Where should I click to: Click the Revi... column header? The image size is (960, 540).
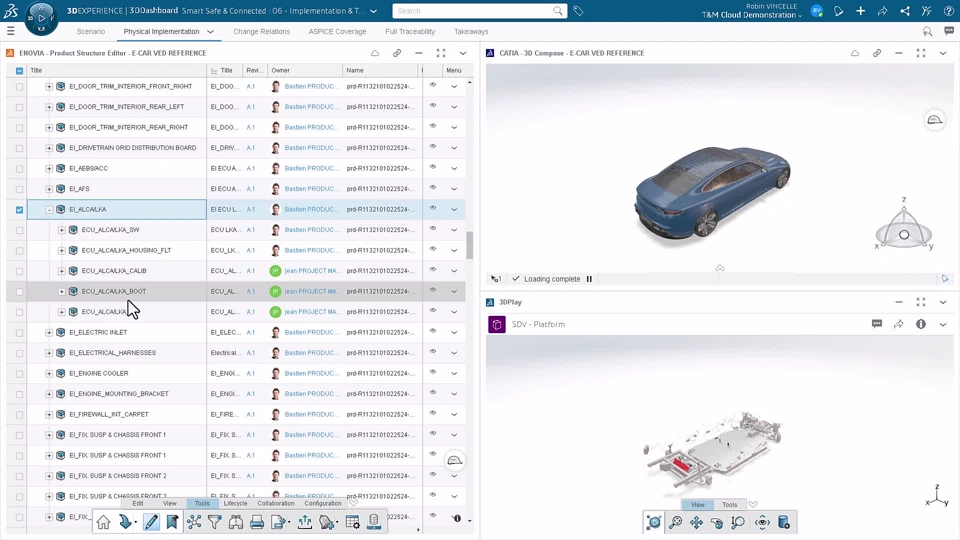pyautogui.click(x=255, y=70)
